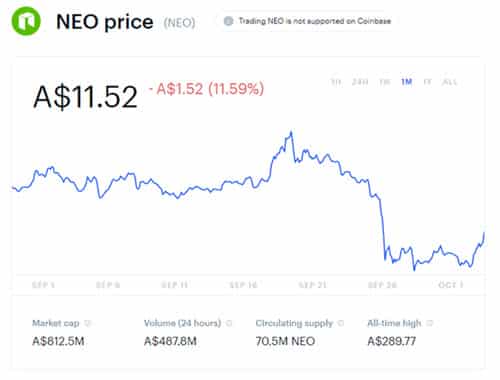This screenshot has height=380, width=500.
Task: Click the info icon beside the Coinbase notice
Action: coord(228,21)
